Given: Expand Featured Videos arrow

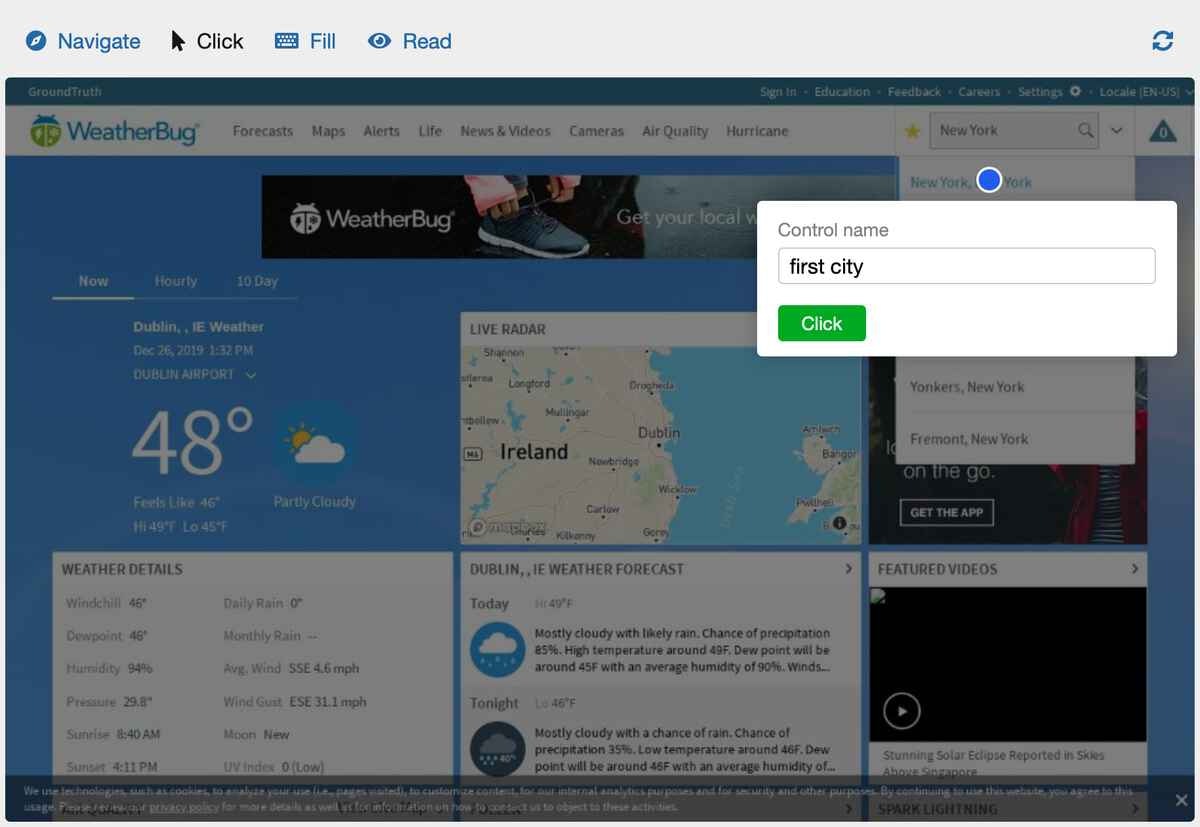Looking at the screenshot, I should 1134,569.
